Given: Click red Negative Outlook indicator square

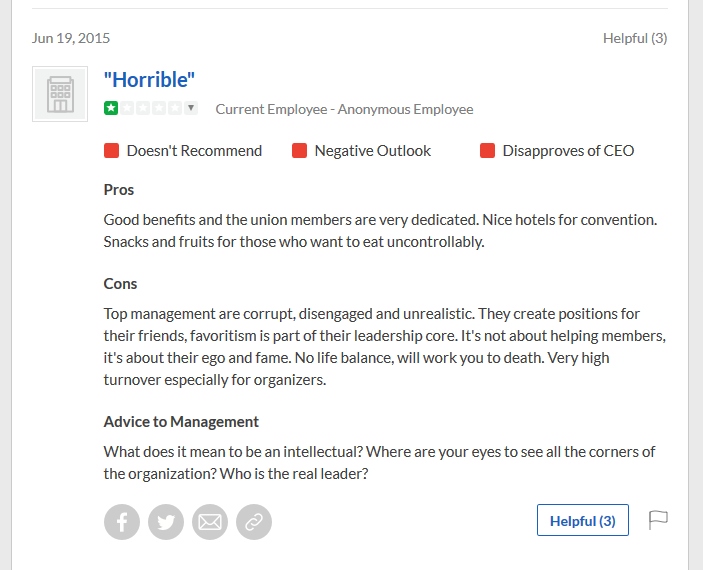Looking at the screenshot, I should tap(299, 151).
